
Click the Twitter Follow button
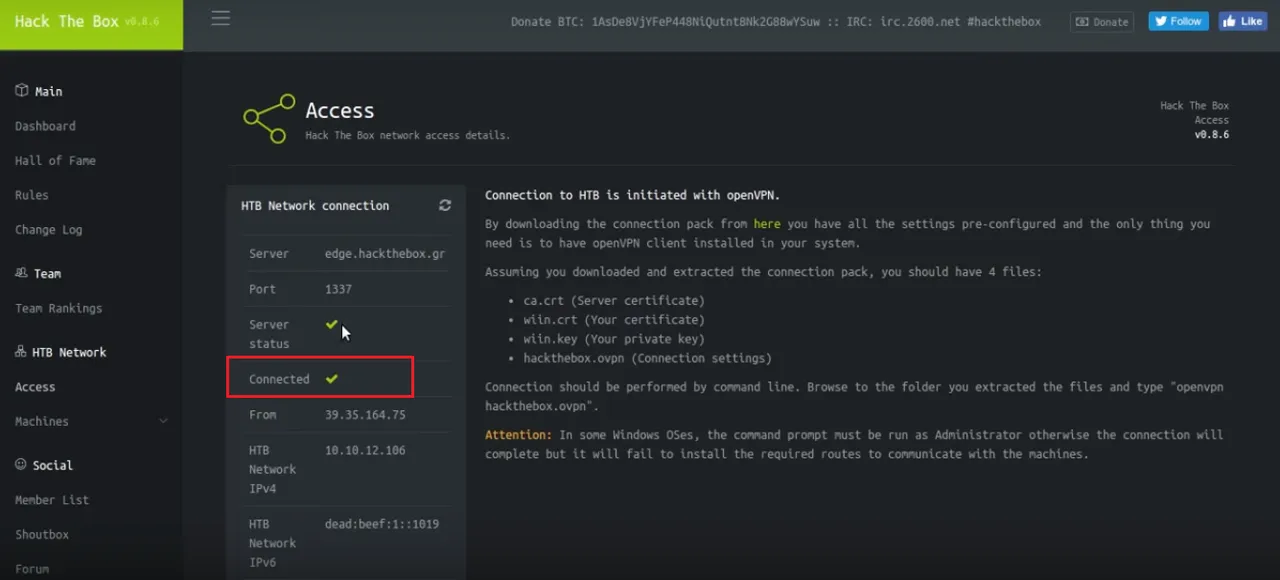coord(1178,21)
